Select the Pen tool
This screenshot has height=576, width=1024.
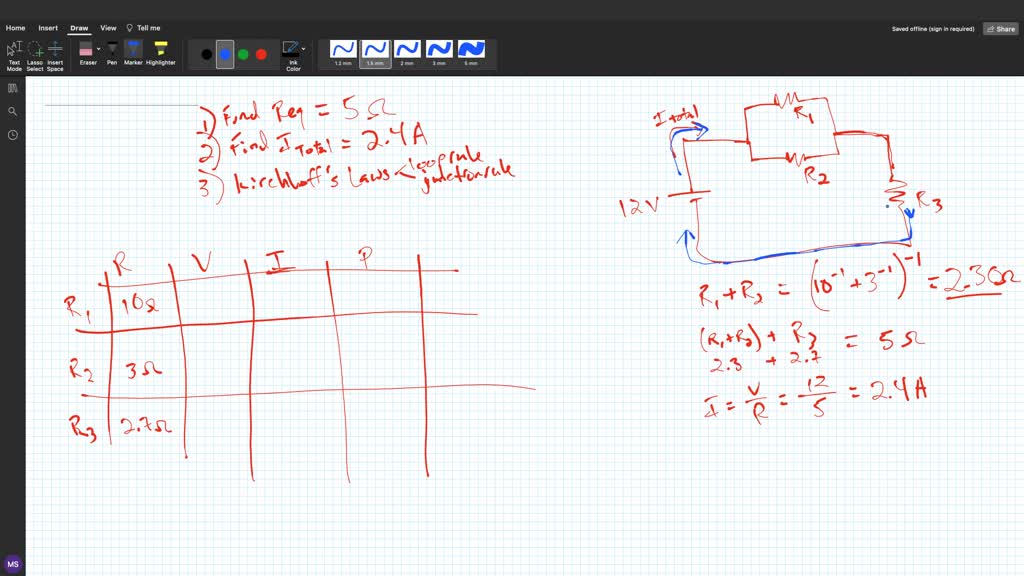[113, 48]
